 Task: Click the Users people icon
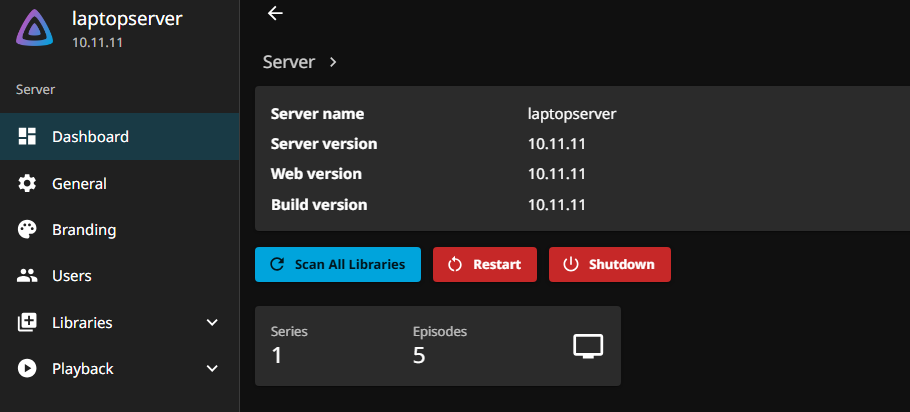pyautogui.click(x=27, y=276)
